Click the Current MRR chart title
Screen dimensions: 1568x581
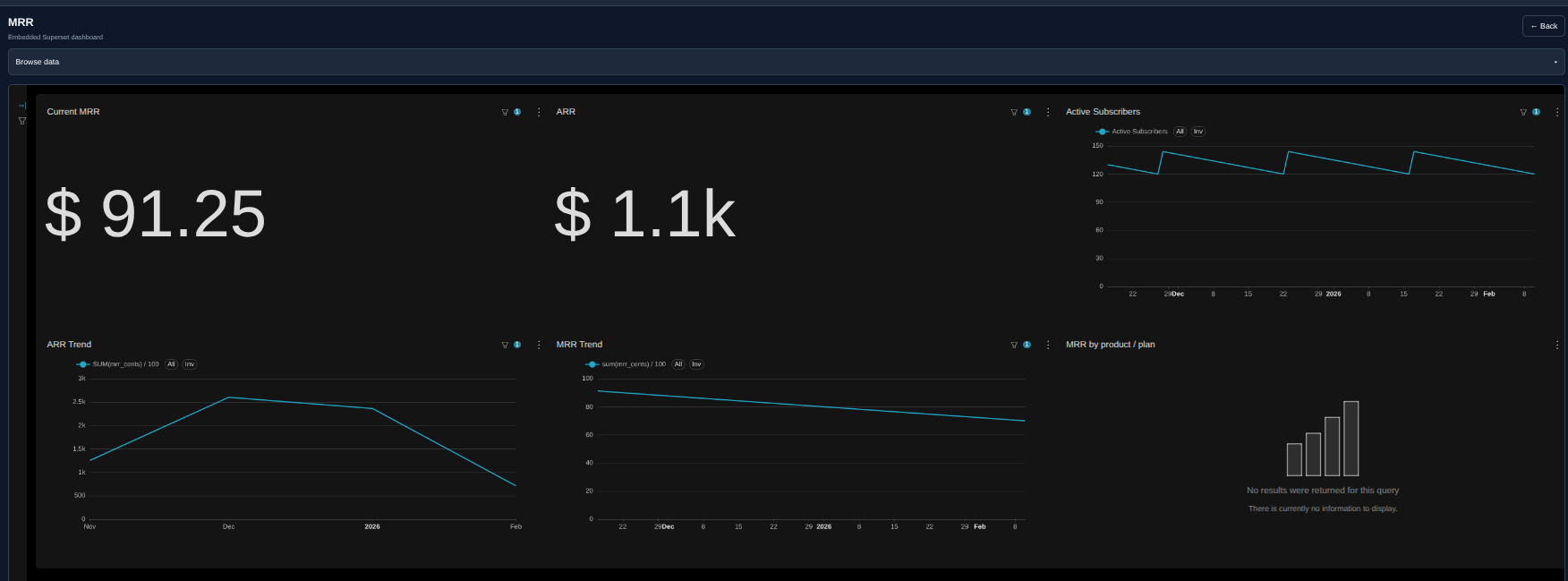point(73,112)
